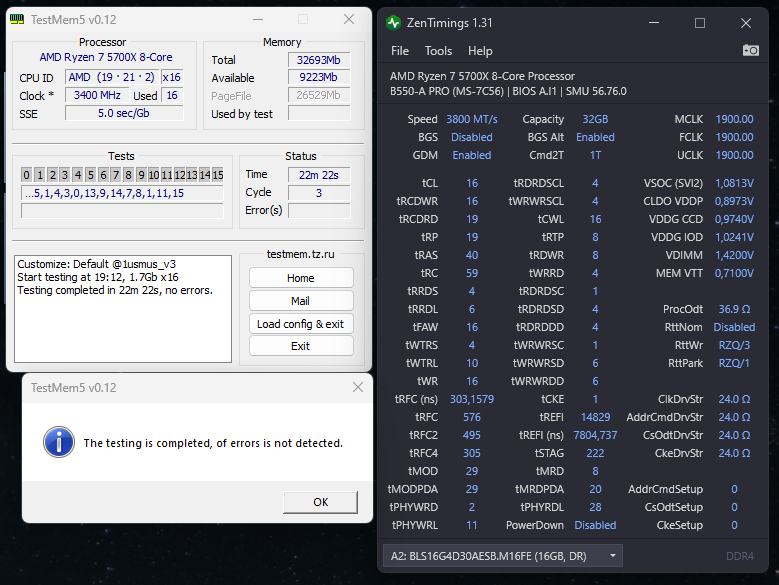Click the blue info icon in dialog

(59, 441)
